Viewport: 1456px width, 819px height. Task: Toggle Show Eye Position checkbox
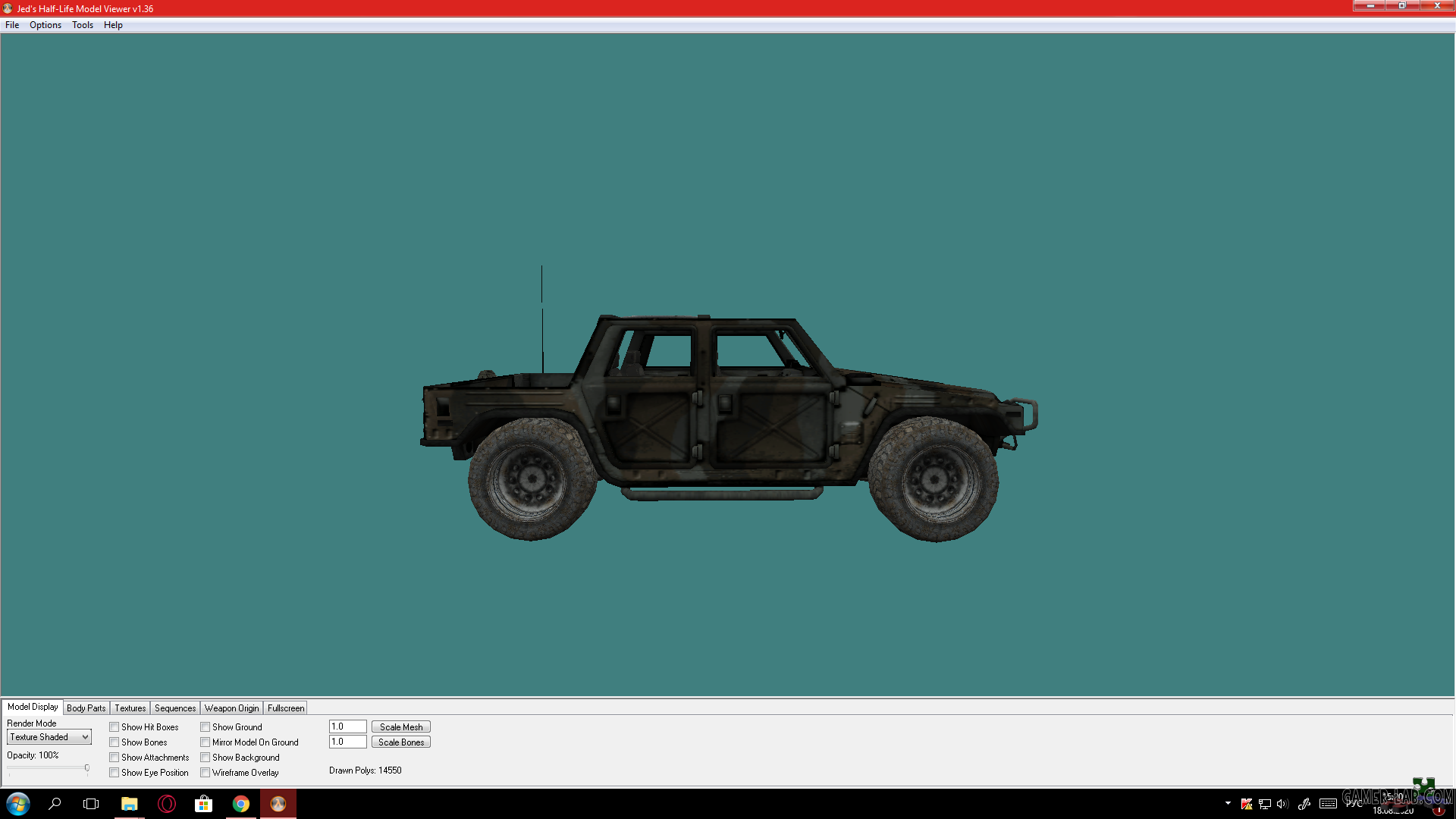pos(114,773)
